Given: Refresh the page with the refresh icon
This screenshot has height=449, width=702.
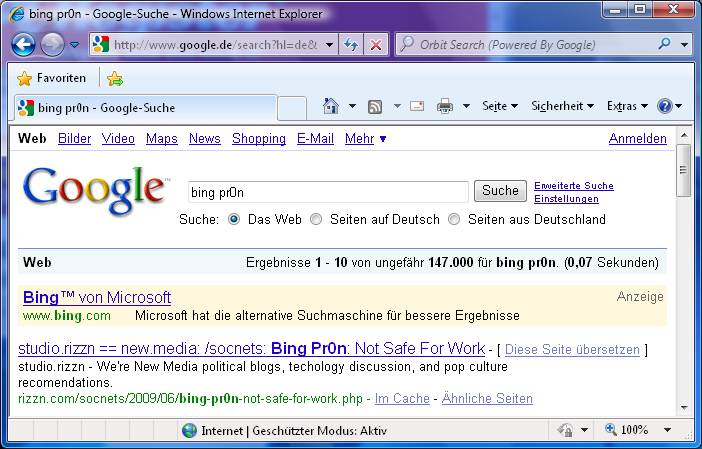Looking at the screenshot, I should [351, 45].
